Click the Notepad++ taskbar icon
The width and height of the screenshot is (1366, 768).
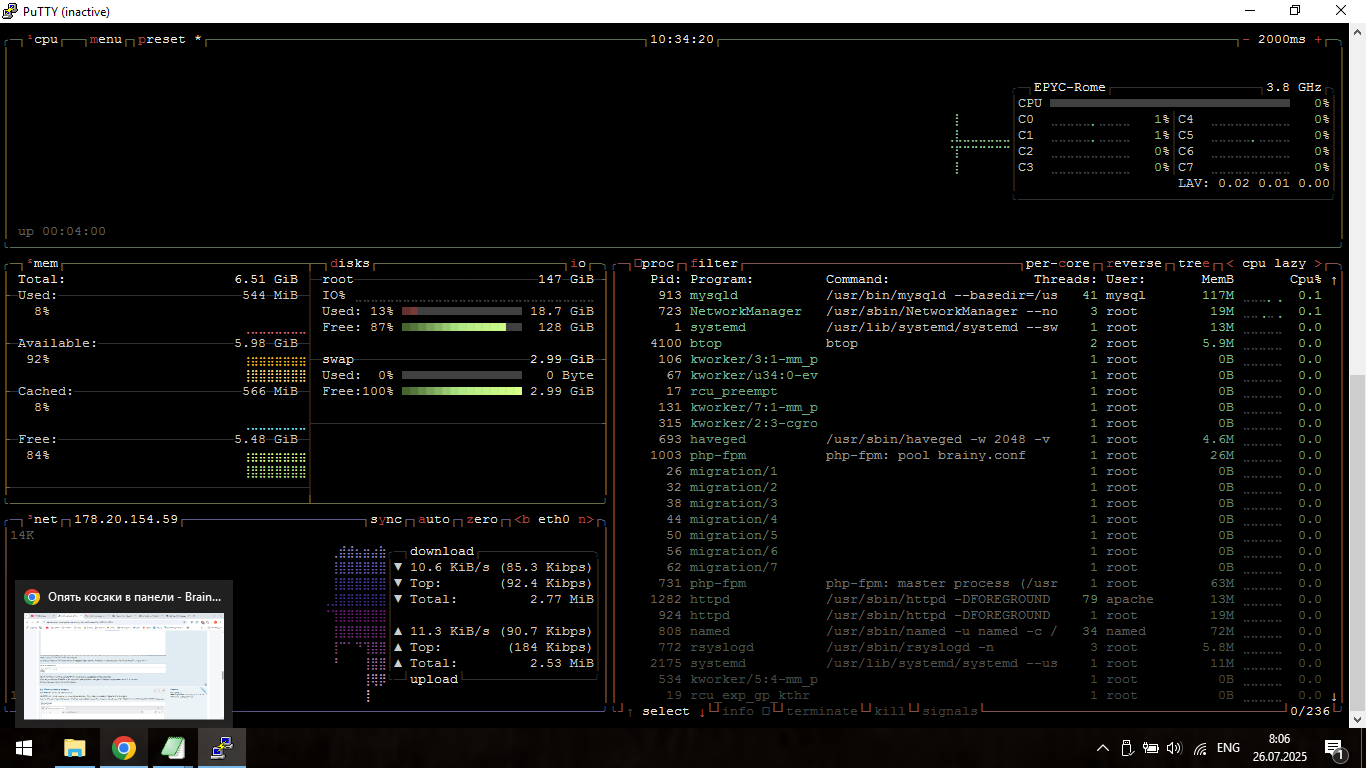point(172,748)
